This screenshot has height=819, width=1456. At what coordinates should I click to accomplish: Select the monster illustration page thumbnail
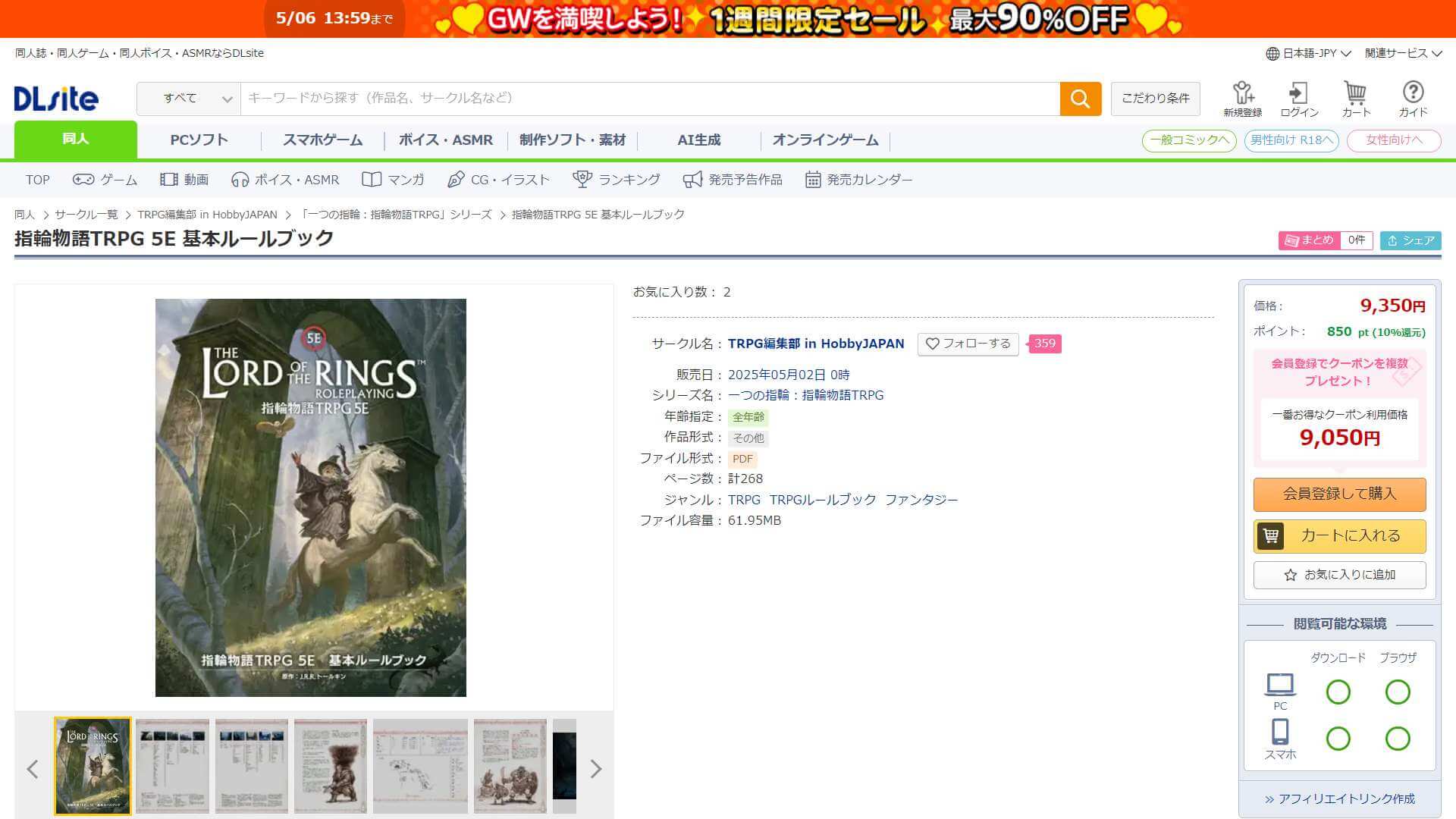click(x=331, y=766)
